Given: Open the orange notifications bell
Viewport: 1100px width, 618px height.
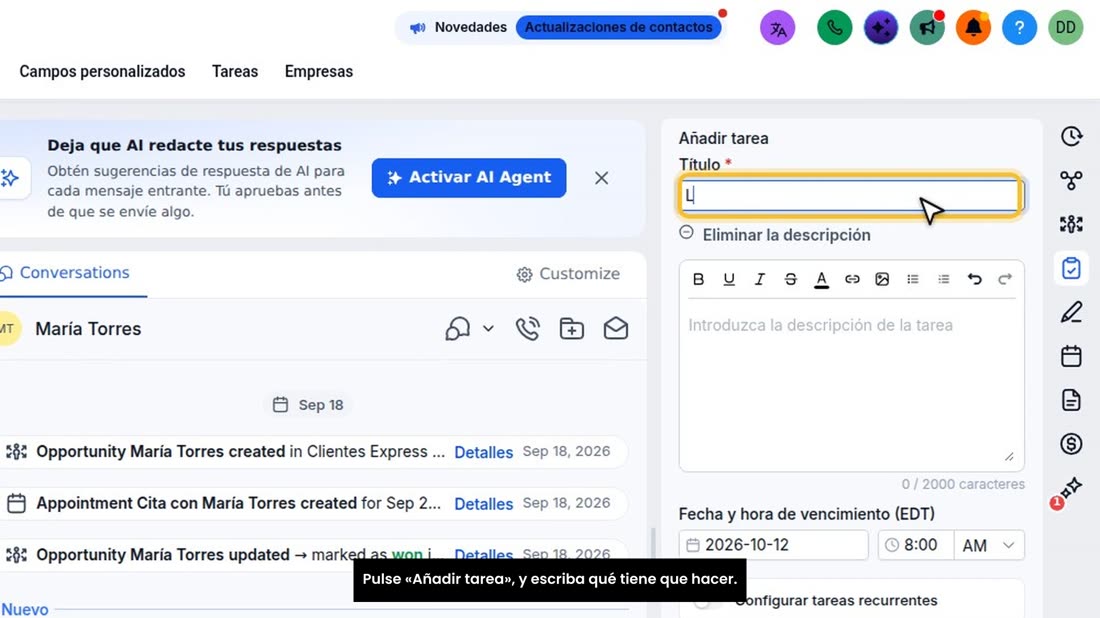Looking at the screenshot, I should point(973,28).
